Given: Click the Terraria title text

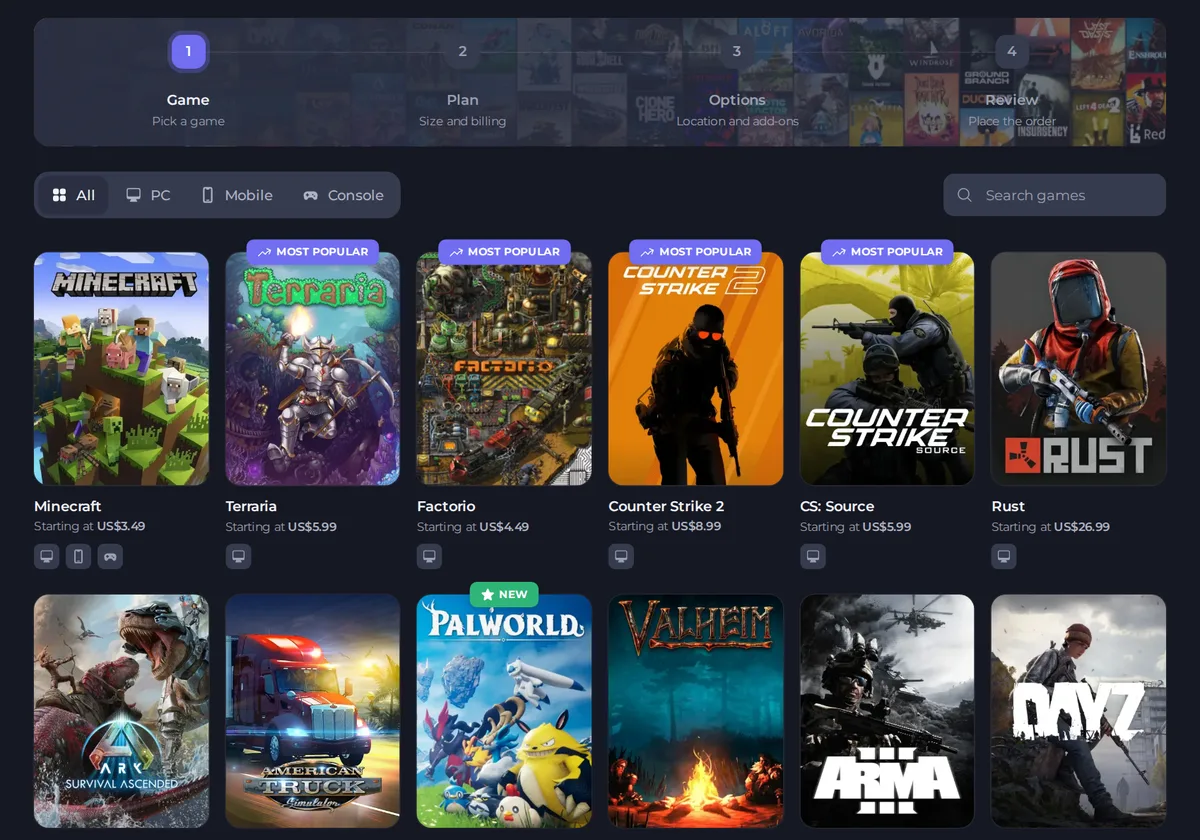Looking at the screenshot, I should tap(251, 506).
